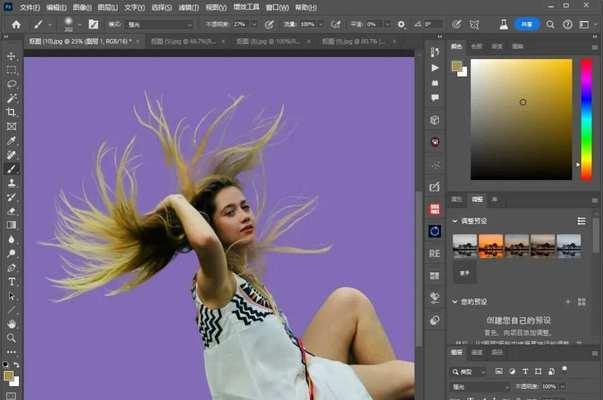Swap foreground and background colors
The image size is (603, 400).
tap(17, 365)
